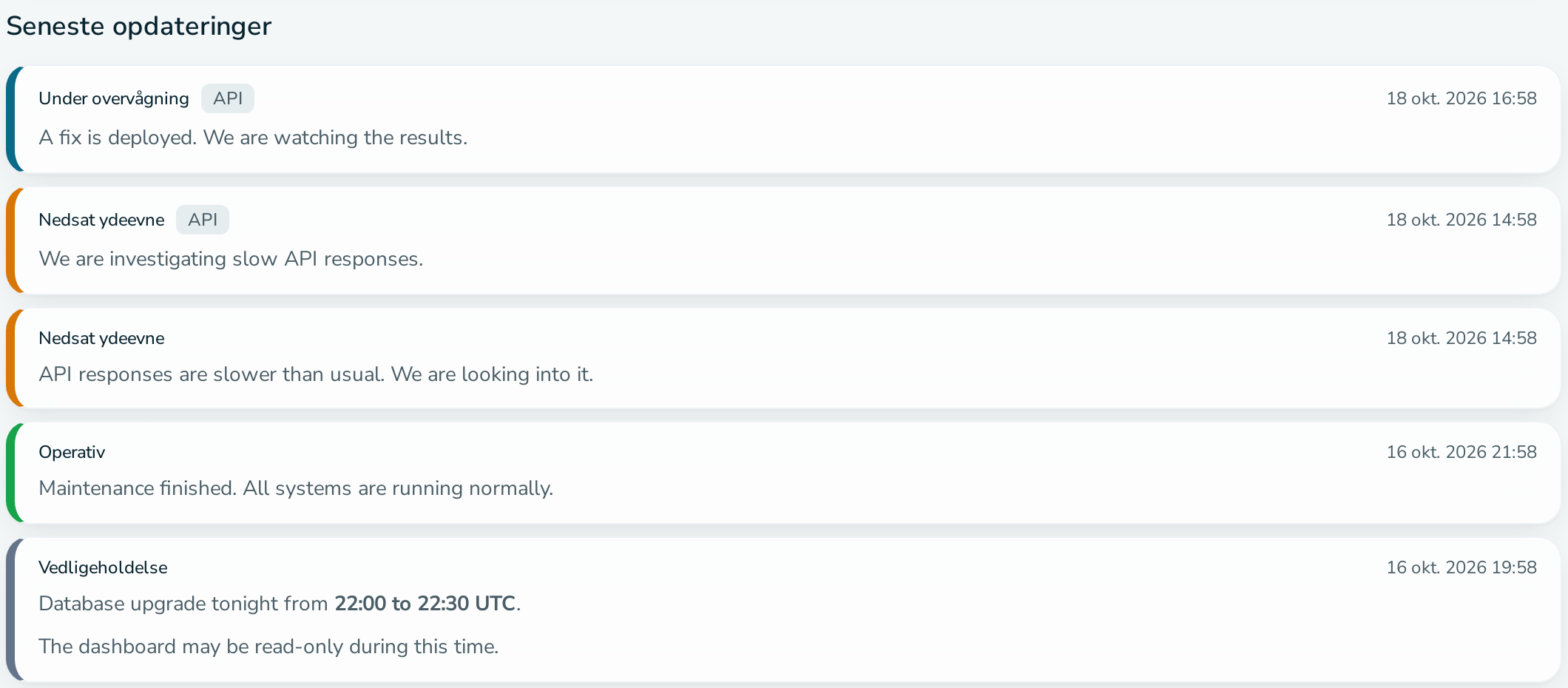Image resolution: width=1568 pixels, height=688 pixels.
Task: Click the bold '22:00 to 22:30 UTC' text
Action: coord(425,604)
